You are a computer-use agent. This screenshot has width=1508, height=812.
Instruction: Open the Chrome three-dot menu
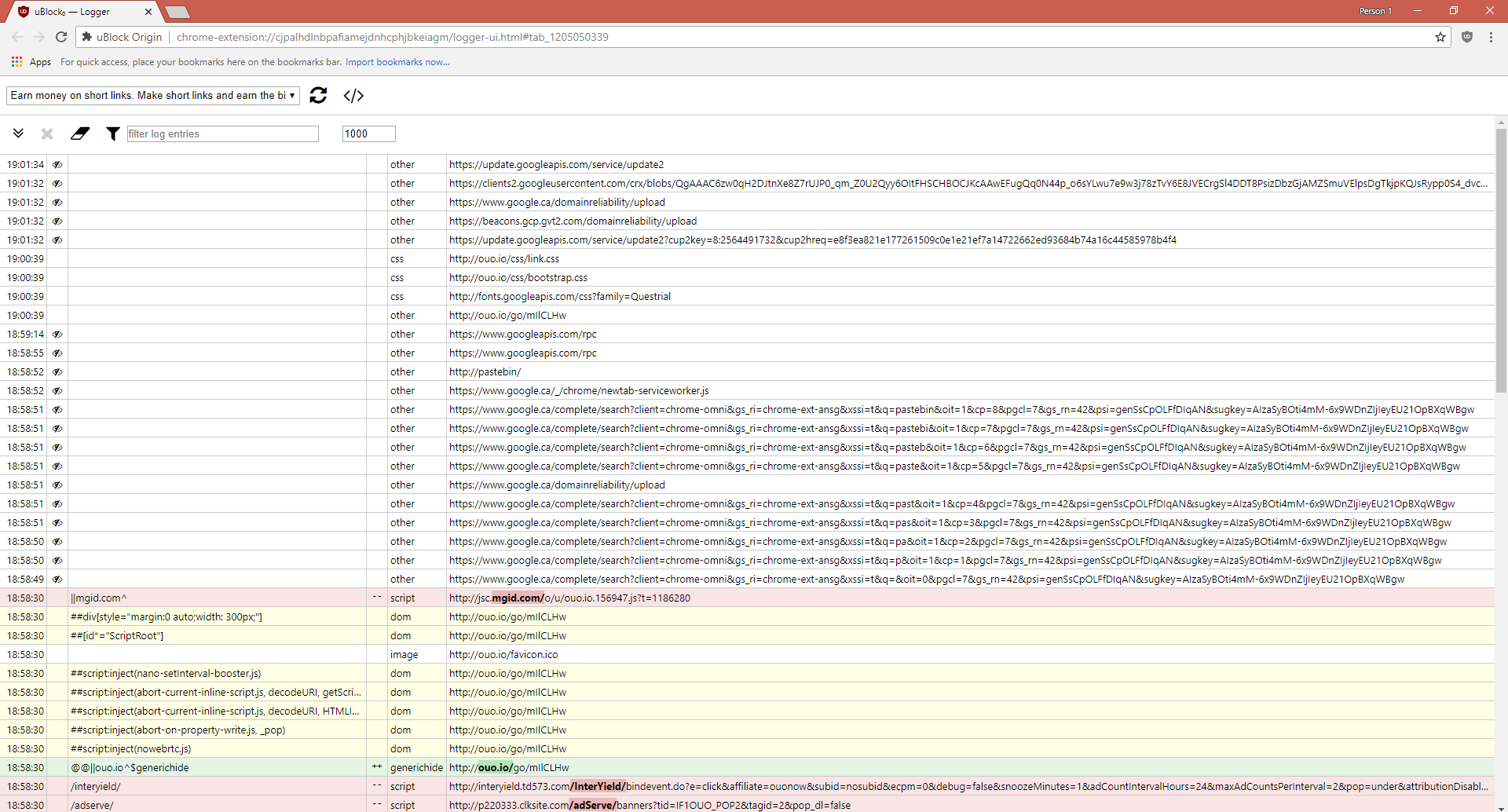pyautogui.click(x=1492, y=37)
